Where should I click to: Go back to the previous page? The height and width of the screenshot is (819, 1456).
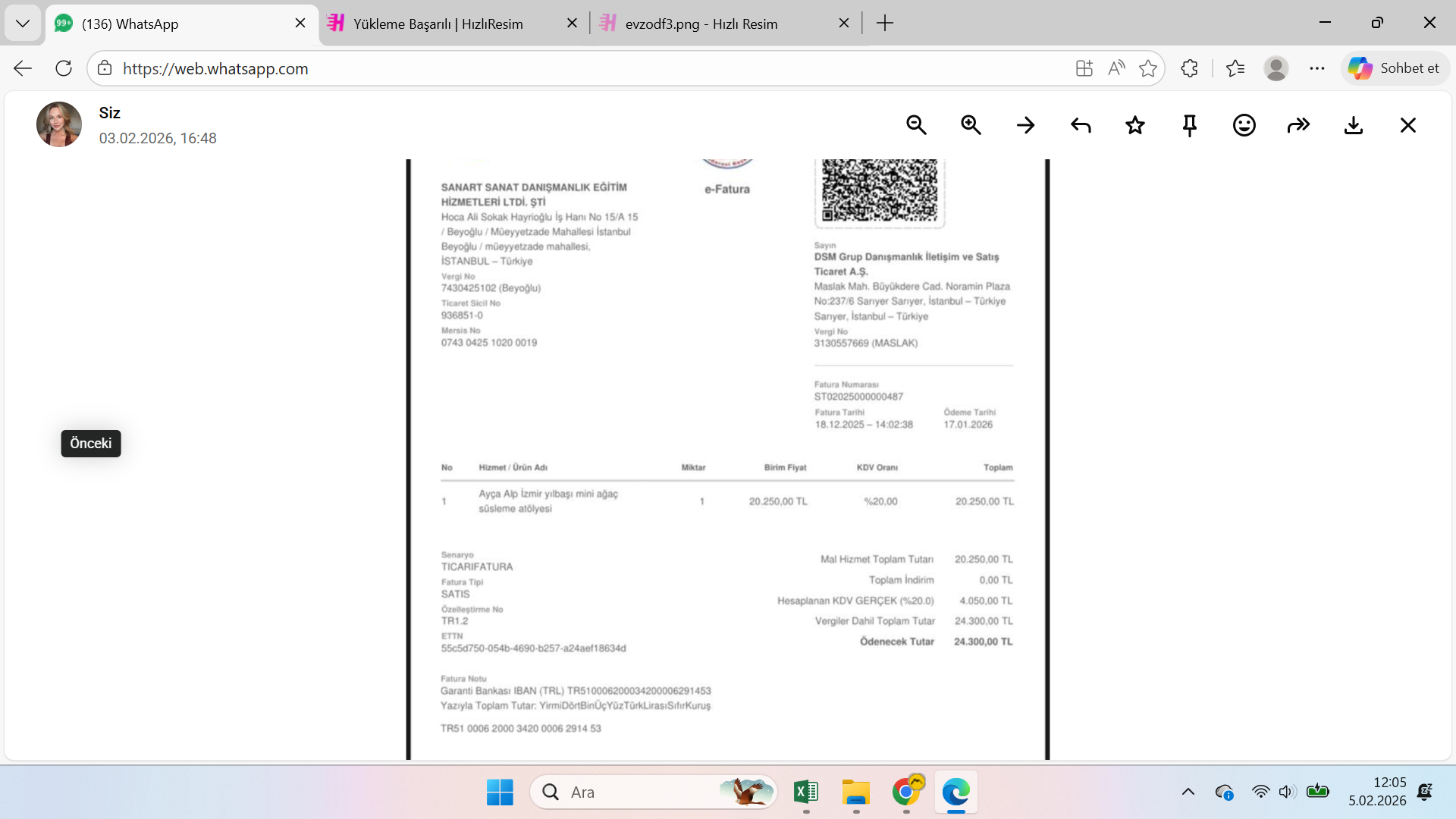(23, 68)
